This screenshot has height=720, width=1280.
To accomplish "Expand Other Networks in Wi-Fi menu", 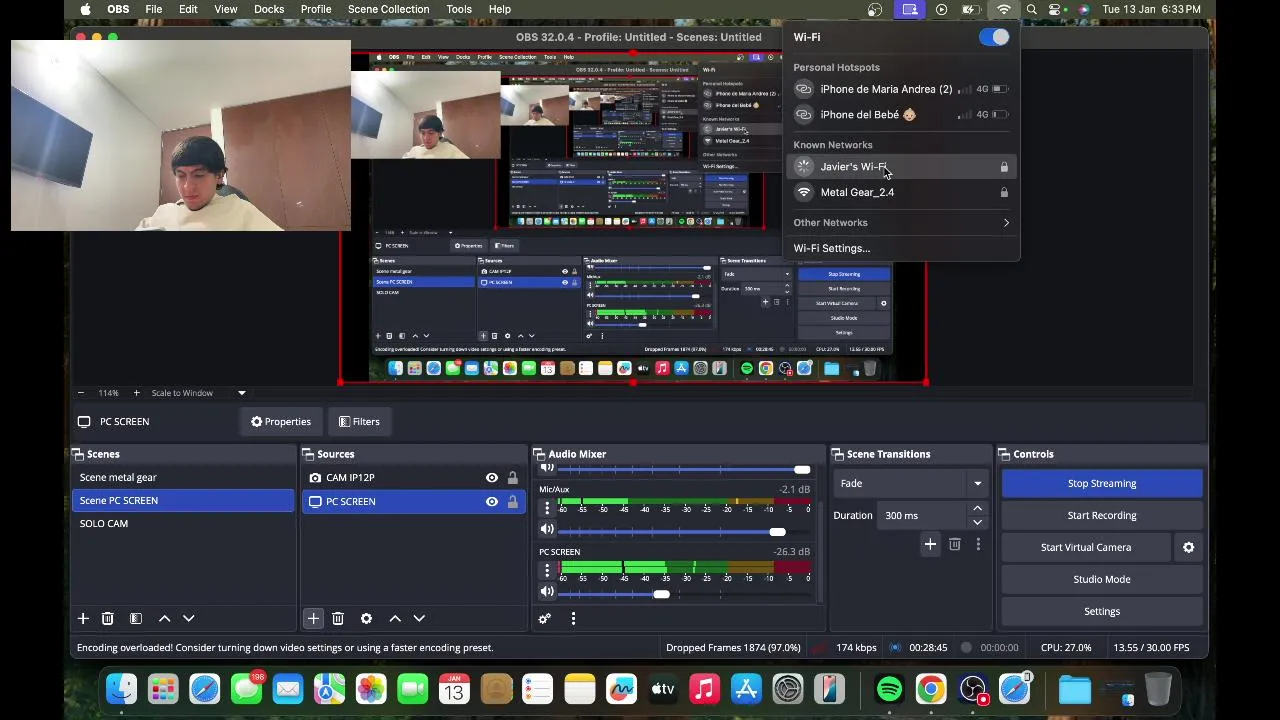I will click(x=901, y=223).
